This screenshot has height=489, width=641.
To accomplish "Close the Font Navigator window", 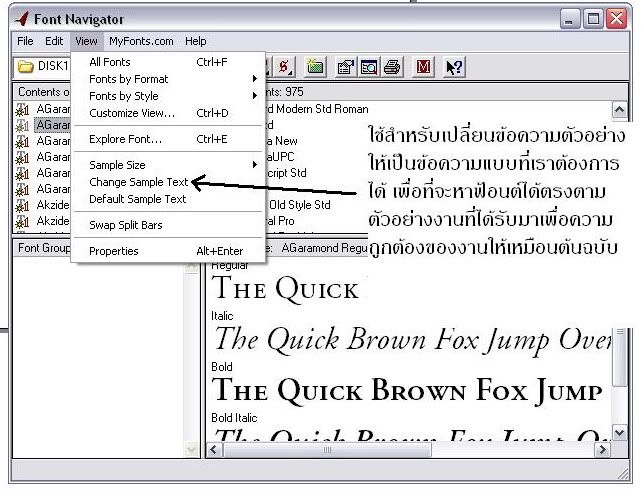I will (x=617, y=19).
